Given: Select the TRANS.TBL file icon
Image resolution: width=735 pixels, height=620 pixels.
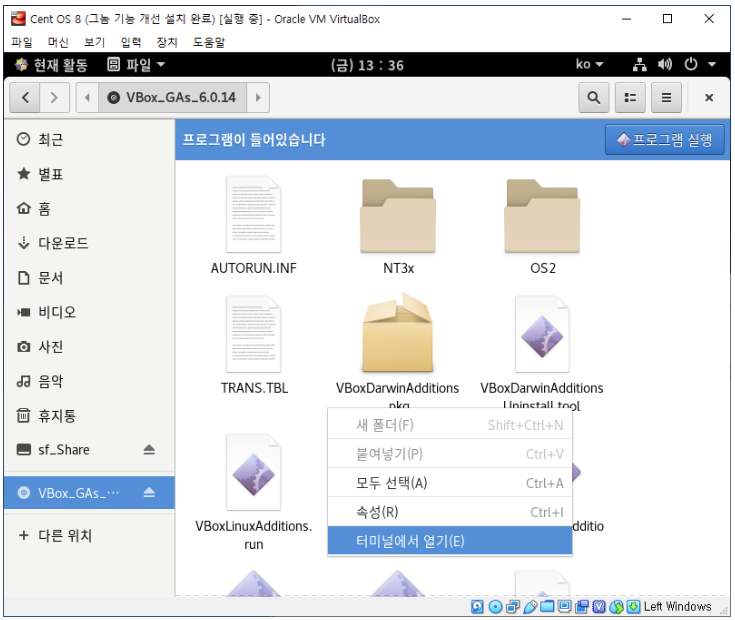Looking at the screenshot, I should point(254,334).
